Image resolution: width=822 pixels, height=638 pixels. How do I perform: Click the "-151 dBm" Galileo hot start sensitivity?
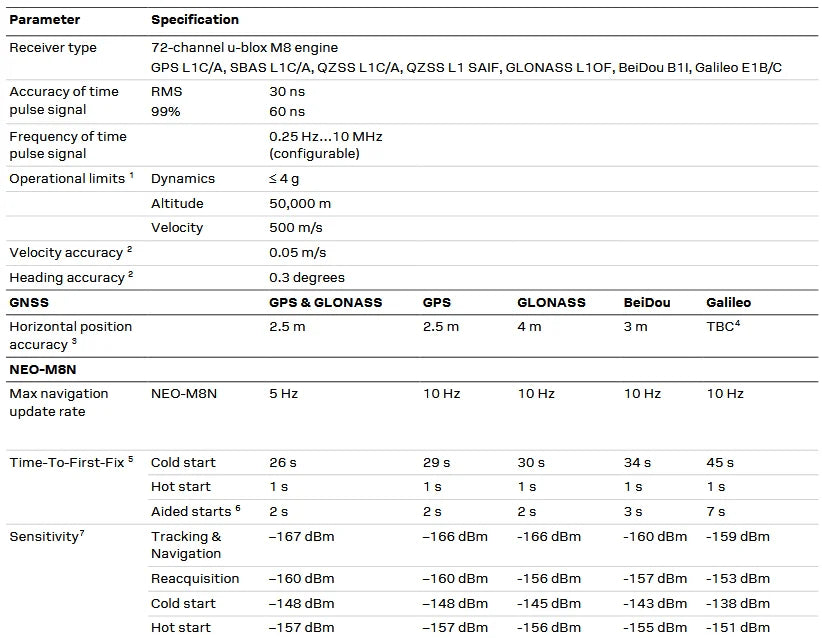tap(738, 628)
